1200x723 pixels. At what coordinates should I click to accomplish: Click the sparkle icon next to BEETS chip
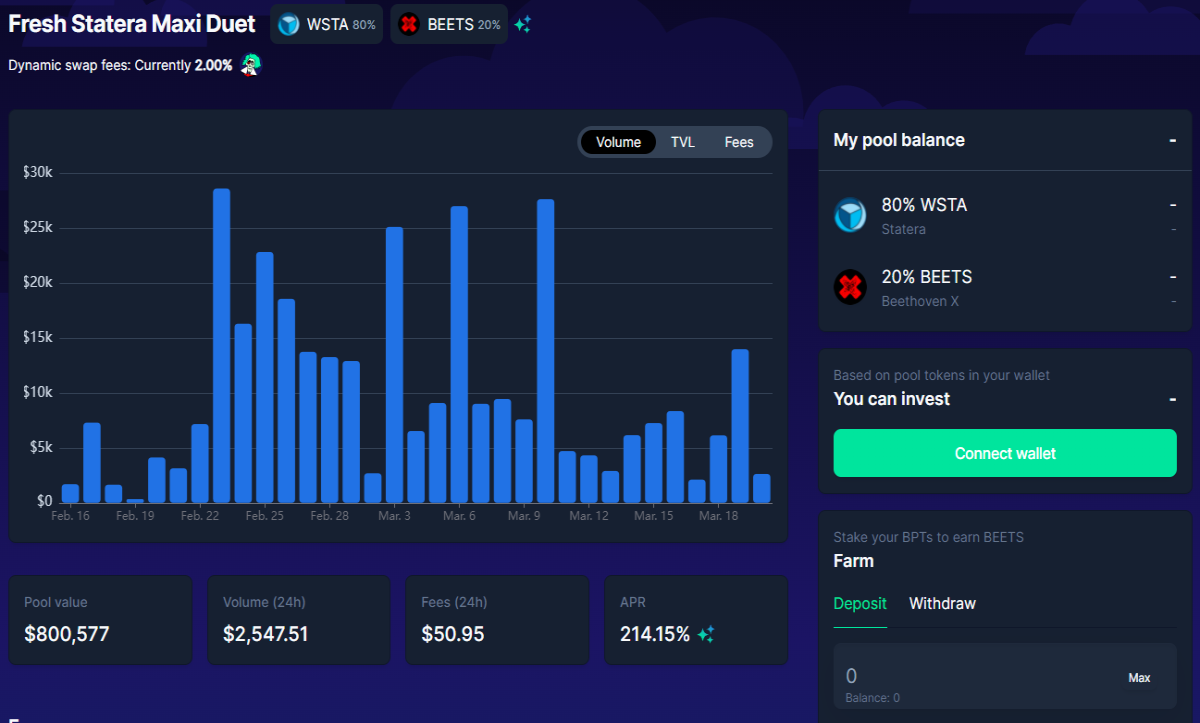coord(522,25)
